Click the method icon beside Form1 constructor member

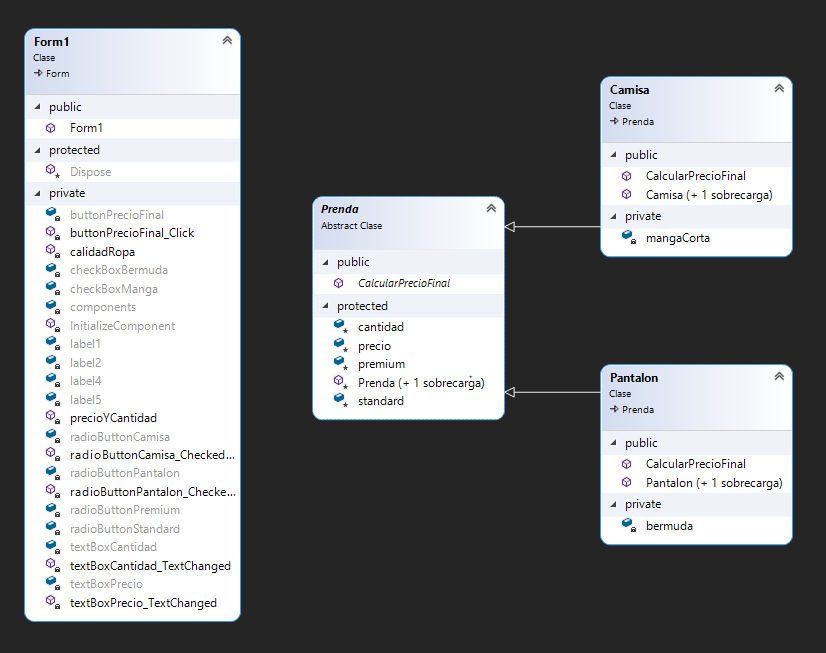click(50, 128)
